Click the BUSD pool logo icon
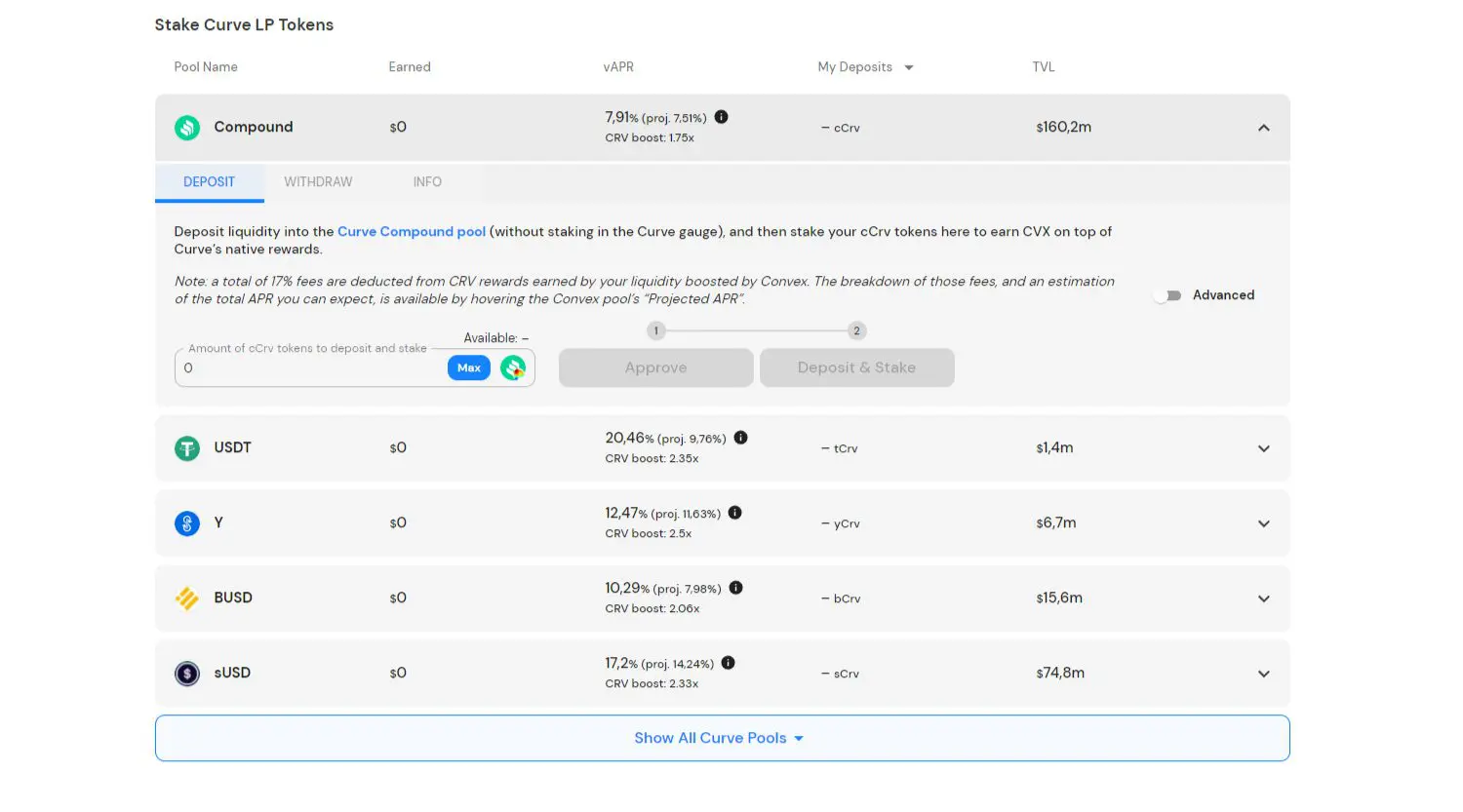1463x812 pixels. [x=187, y=599]
